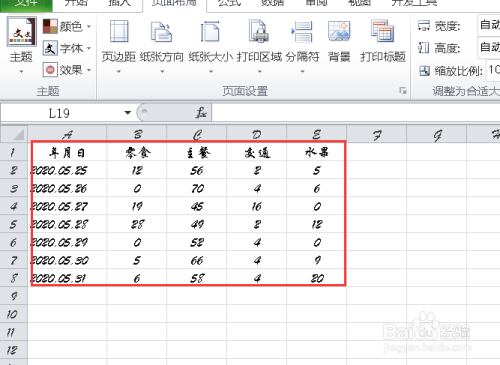Click the Scale (缩放比例) icon
This screenshot has height=365, width=500.
pyautogui.click(x=424, y=70)
